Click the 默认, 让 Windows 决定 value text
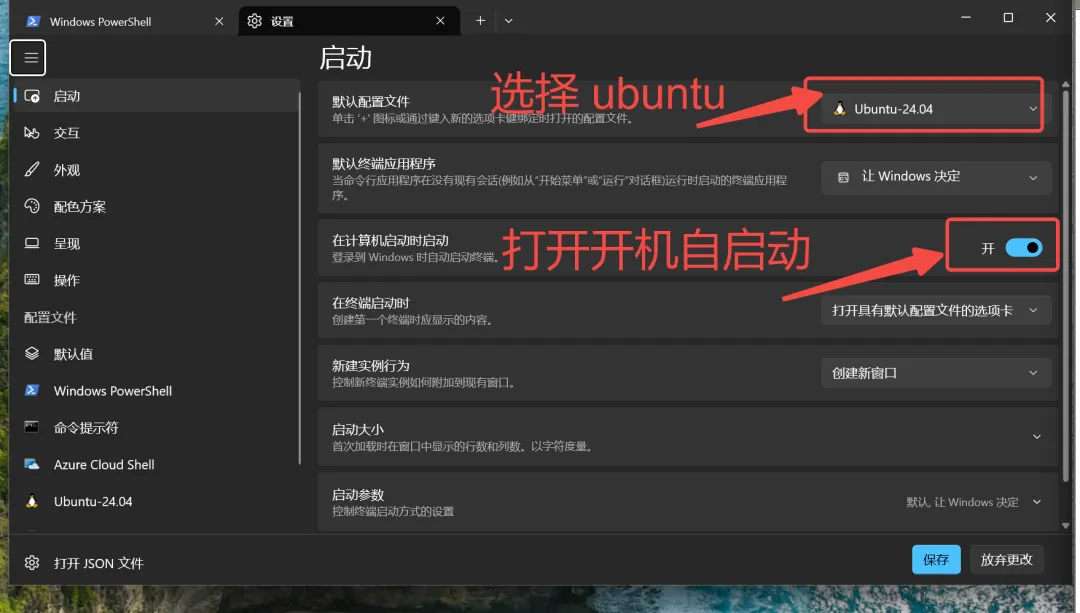The image size is (1080, 613). click(x=962, y=502)
